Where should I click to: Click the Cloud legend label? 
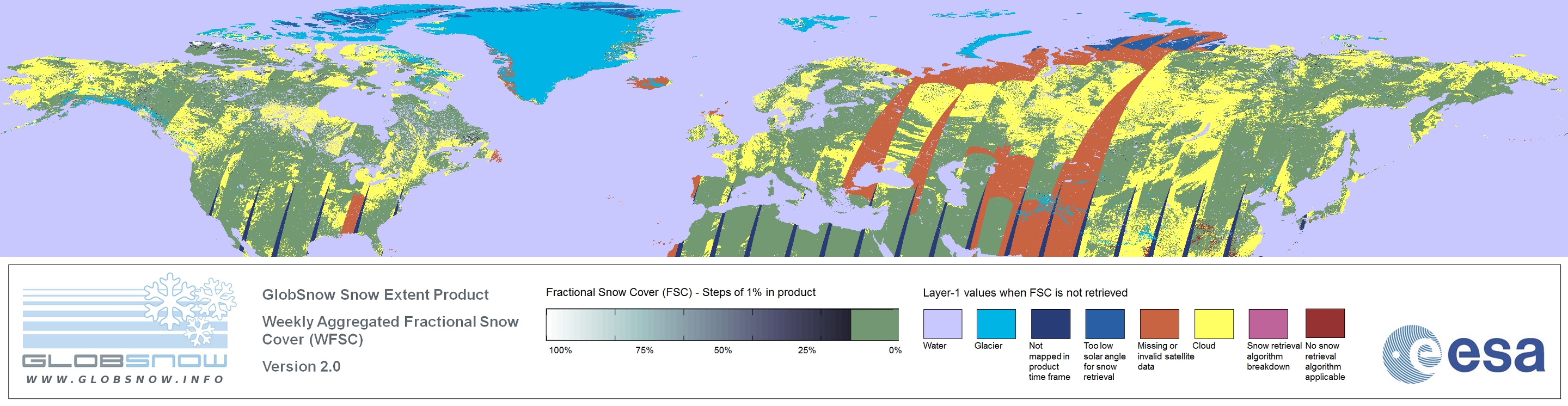click(1203, 346)
